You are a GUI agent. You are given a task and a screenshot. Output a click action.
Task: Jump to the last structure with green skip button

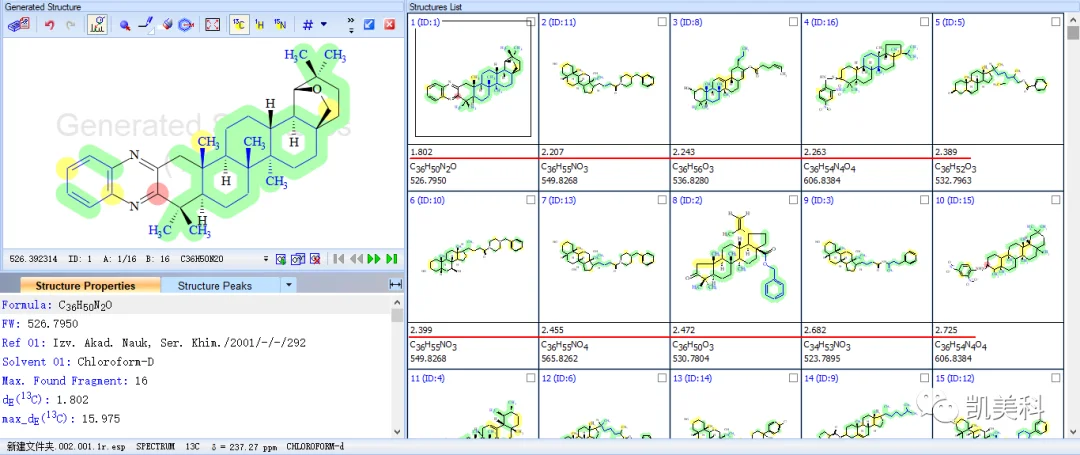point(392,259)
